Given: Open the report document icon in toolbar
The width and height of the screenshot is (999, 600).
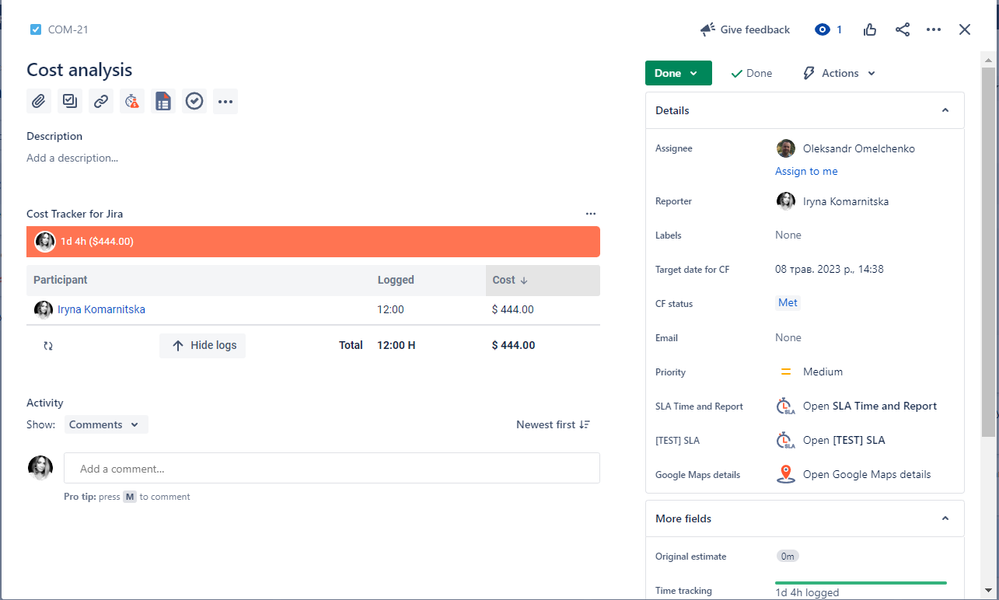Looking at the screenshot, I should point(163,101).
